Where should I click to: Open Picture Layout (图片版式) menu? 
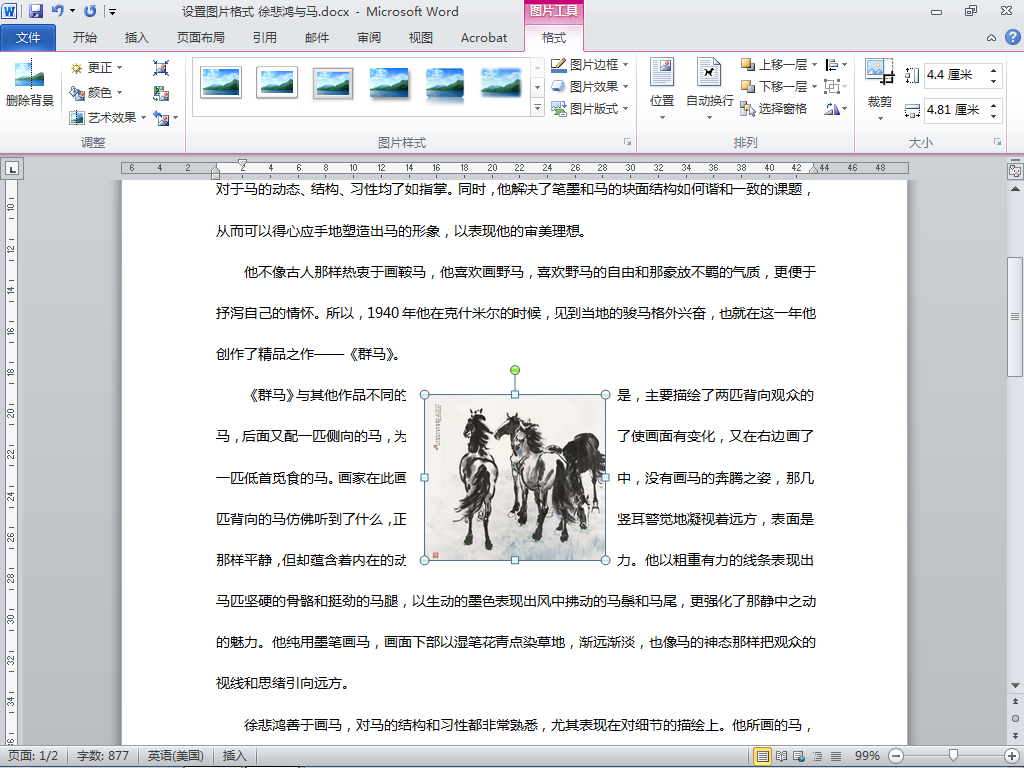(589, 108)
